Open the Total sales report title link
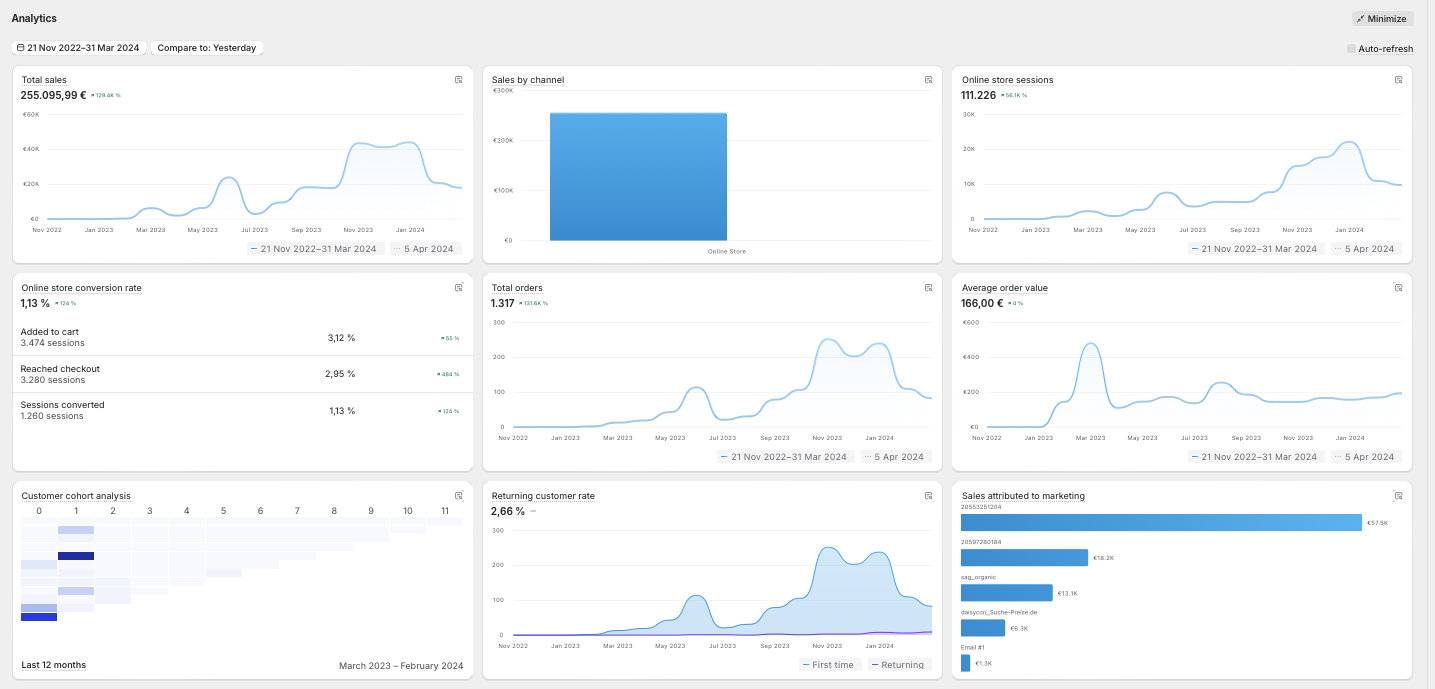This screenshot has height=689, width=1435. pyautogui.click(x=44, y=80)
